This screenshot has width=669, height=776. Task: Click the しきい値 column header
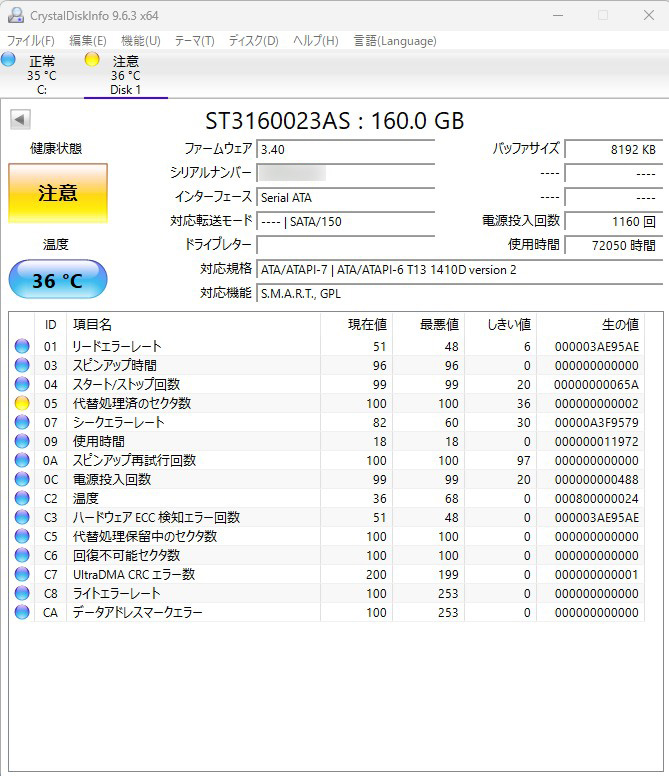(501, 325)
